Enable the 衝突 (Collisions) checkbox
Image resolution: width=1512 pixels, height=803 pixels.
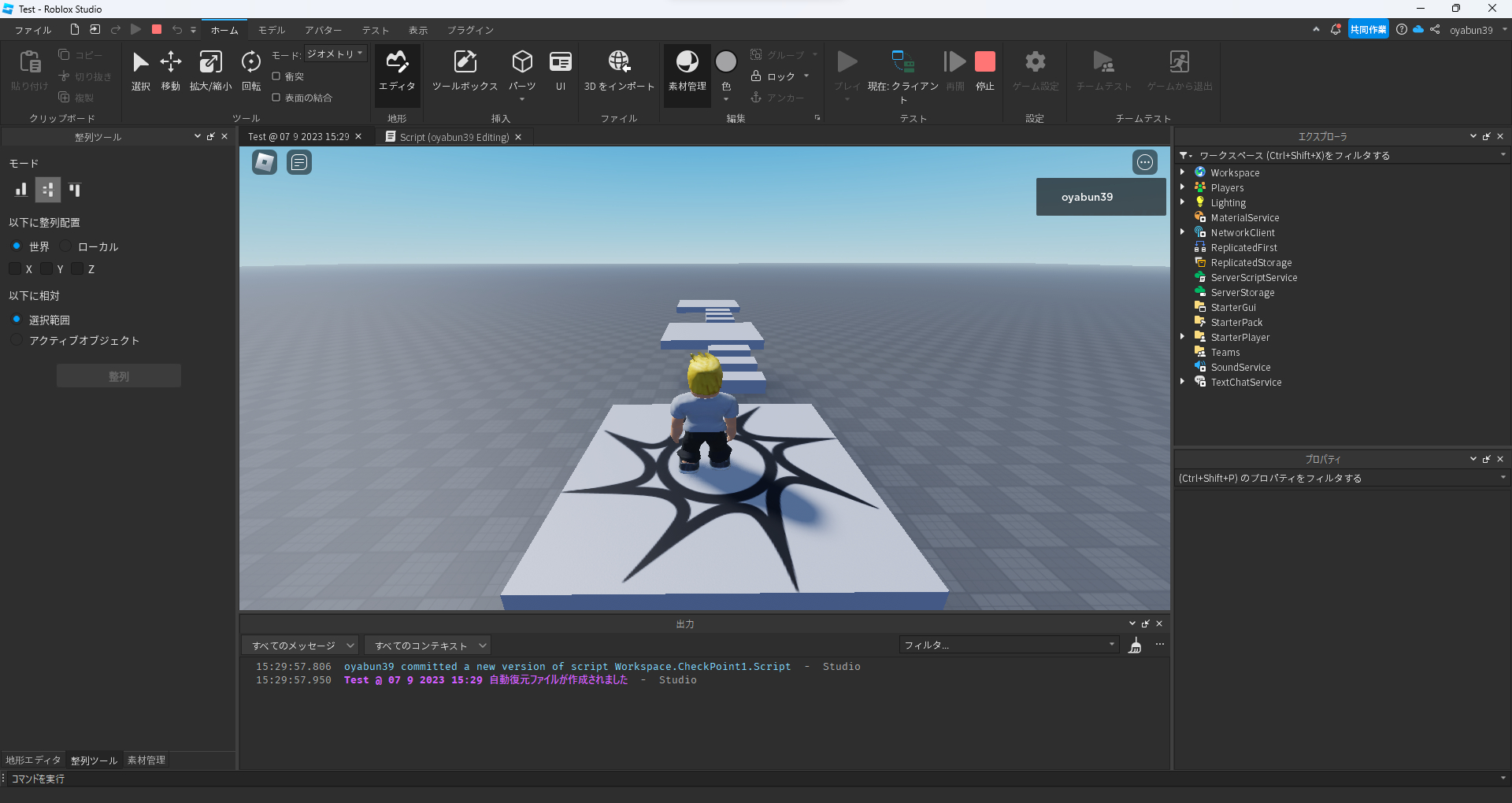276,76
